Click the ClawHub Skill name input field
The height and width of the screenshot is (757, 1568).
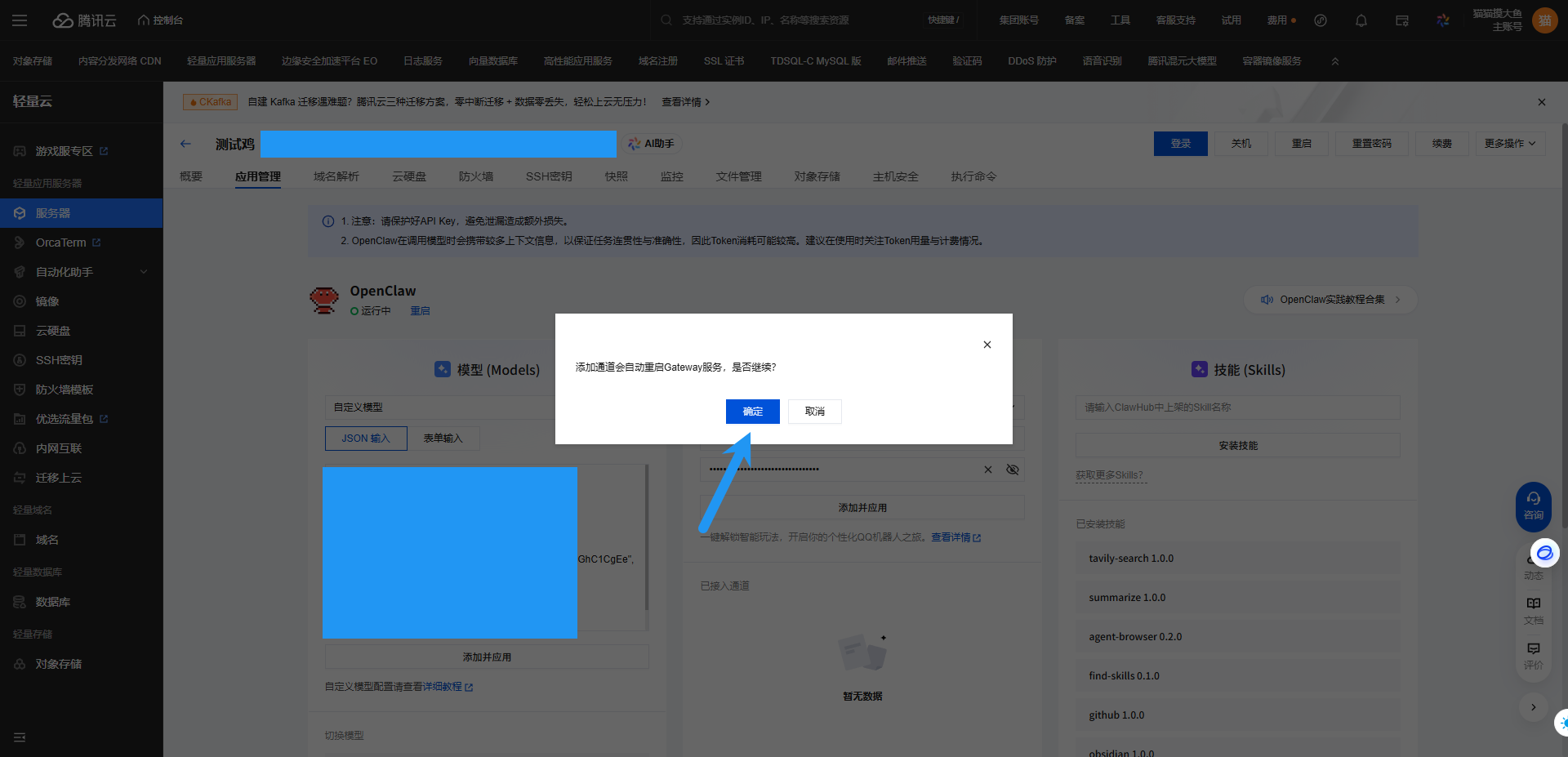coord(1237,407)
